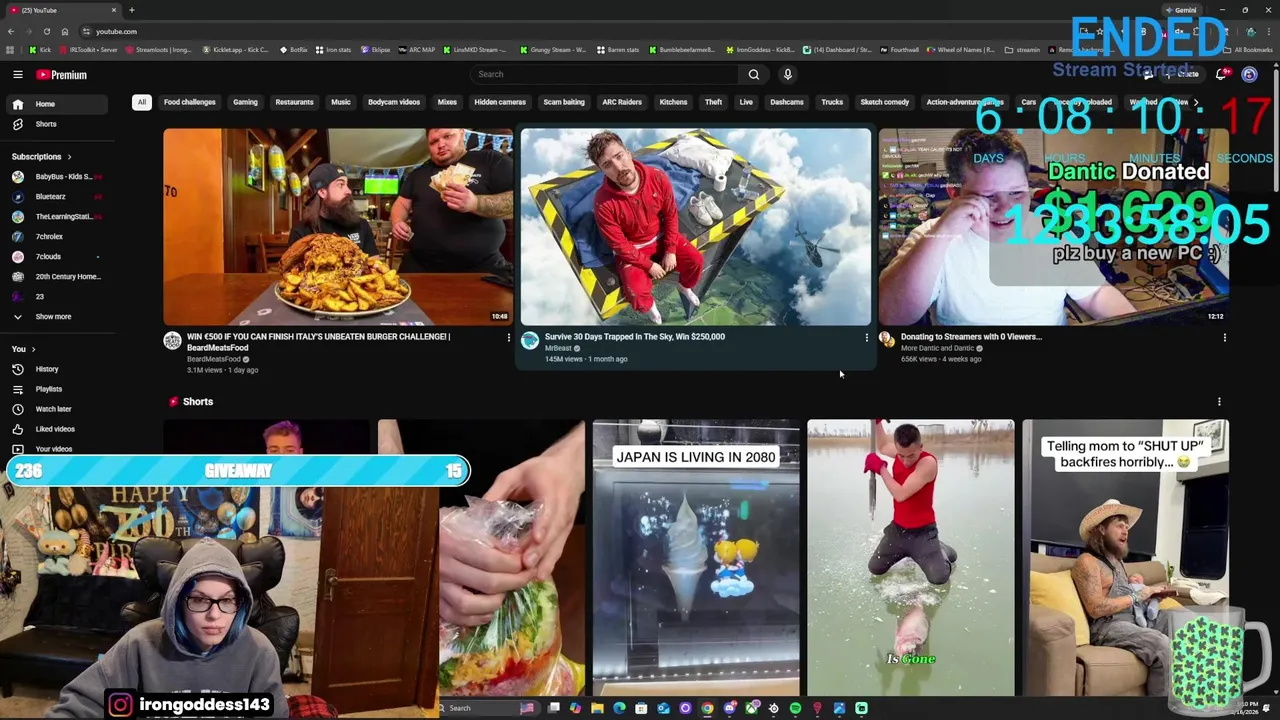Select the Scam baiting chip

pos(564,102)
